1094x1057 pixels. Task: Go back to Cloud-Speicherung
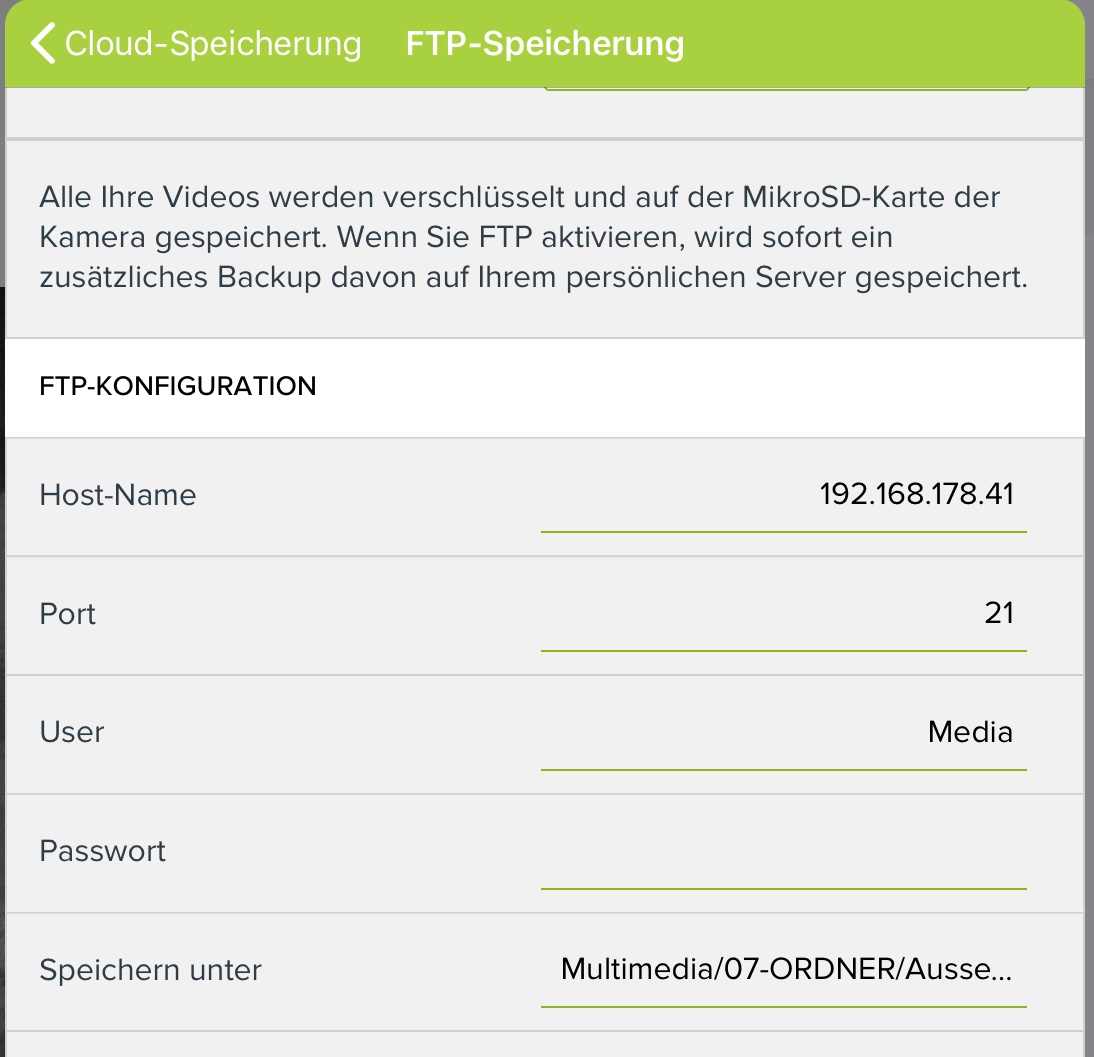[212, 44]
